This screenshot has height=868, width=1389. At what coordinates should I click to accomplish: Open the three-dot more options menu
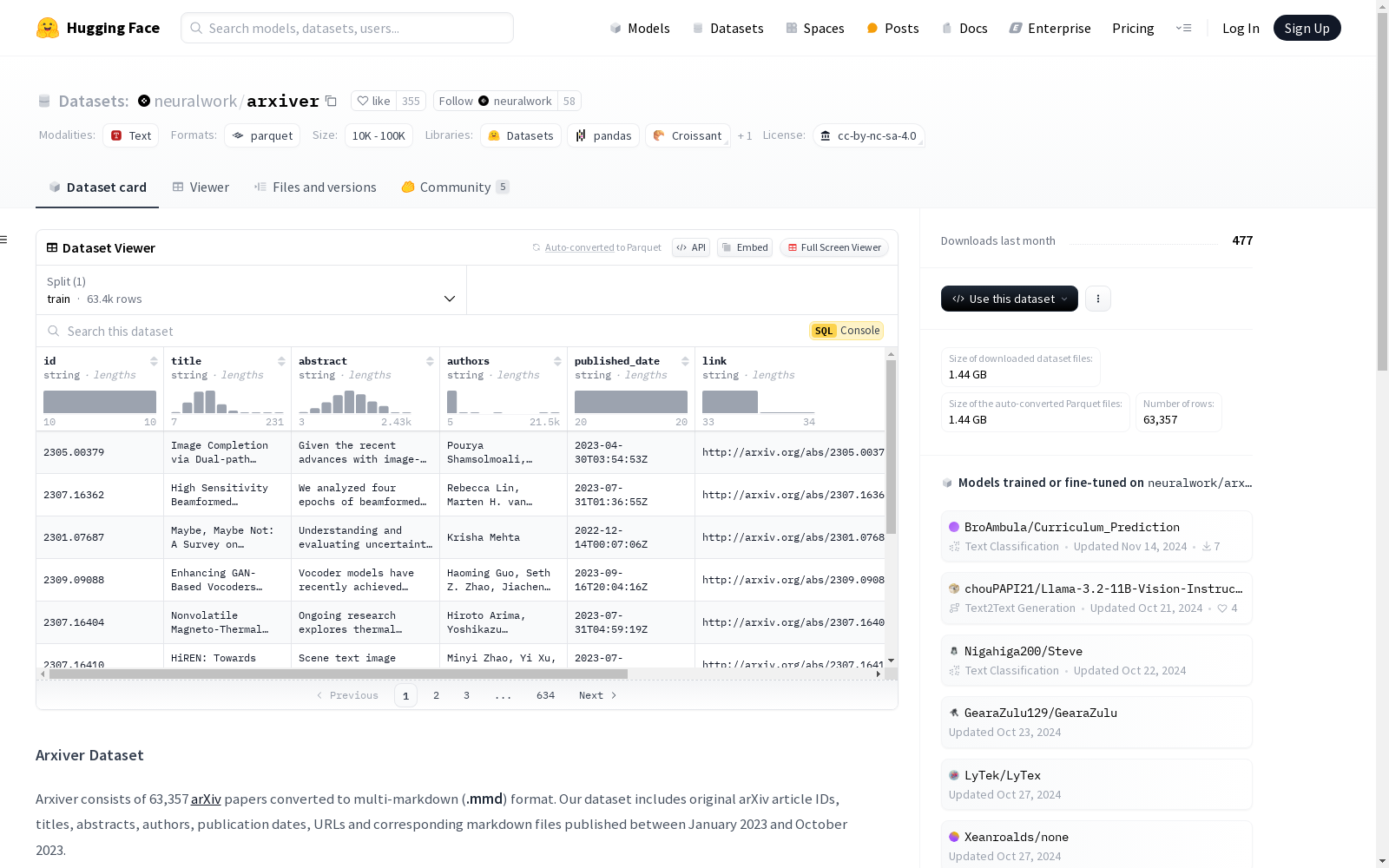(1098, 299)
